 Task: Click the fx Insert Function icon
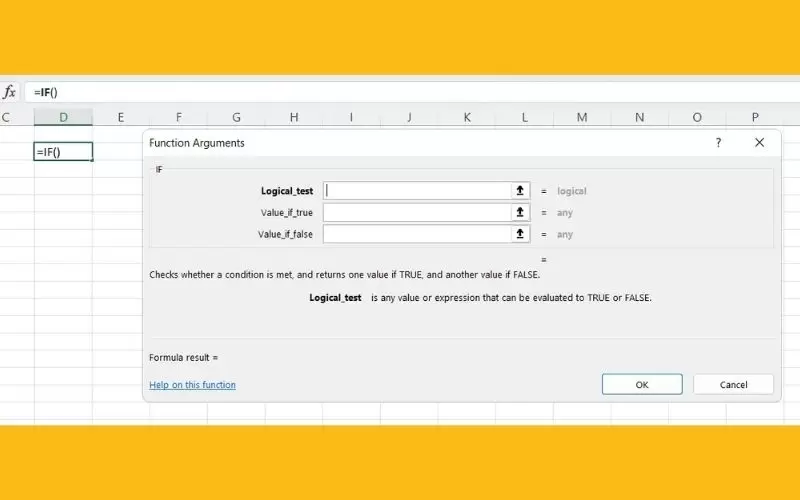click(9, 92)
